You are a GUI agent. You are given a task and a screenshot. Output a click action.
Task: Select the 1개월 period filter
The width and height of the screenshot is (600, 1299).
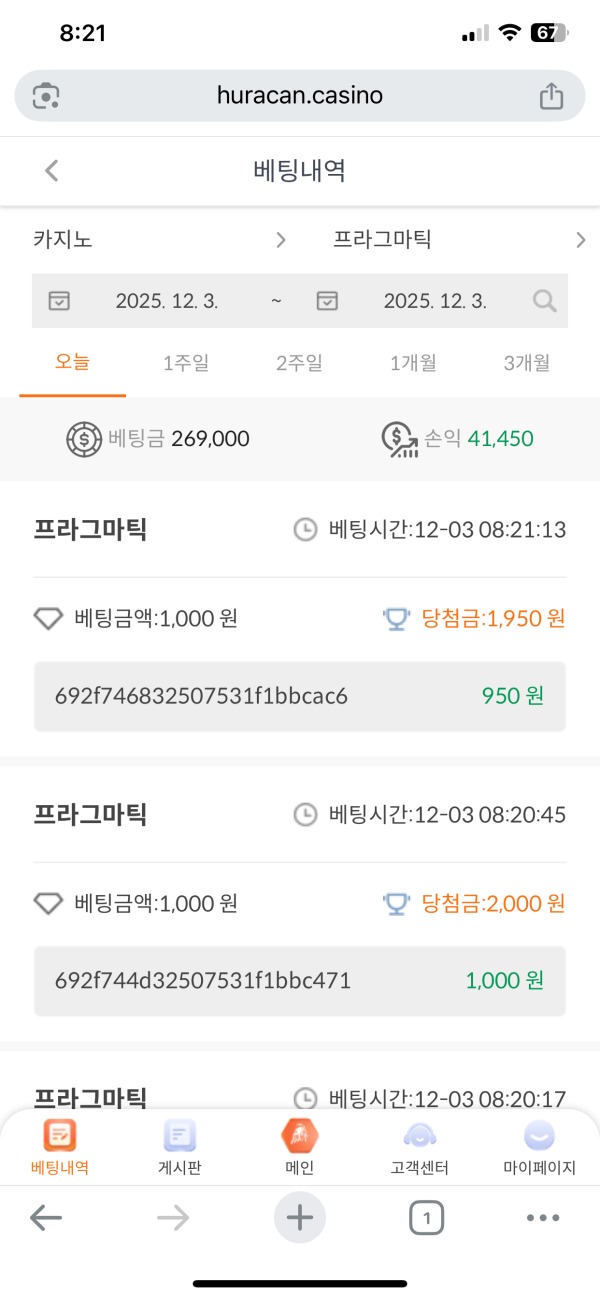[413, 363]
